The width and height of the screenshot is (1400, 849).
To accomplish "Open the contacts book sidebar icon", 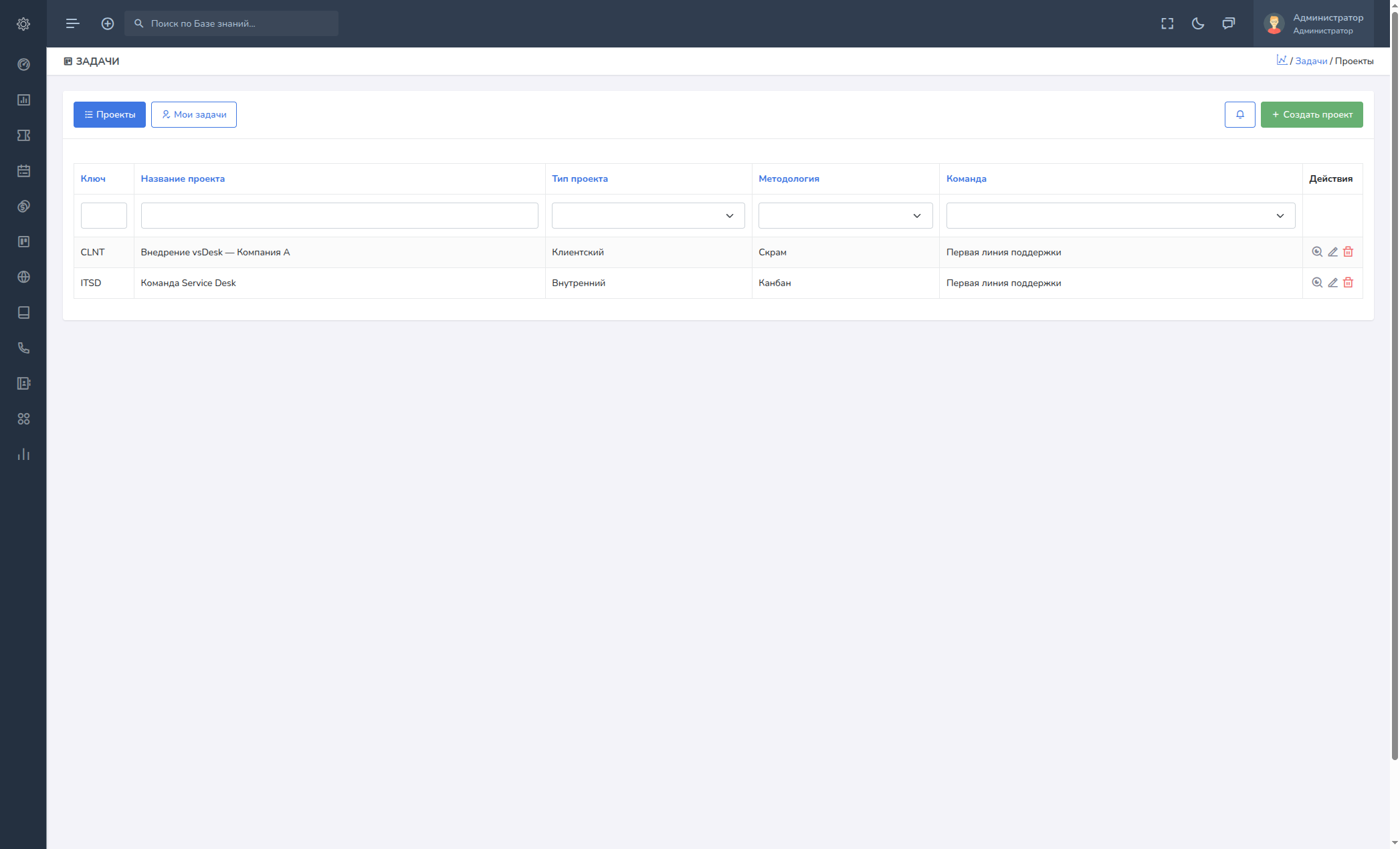I will pyautogui.click(x=23, y=383).
